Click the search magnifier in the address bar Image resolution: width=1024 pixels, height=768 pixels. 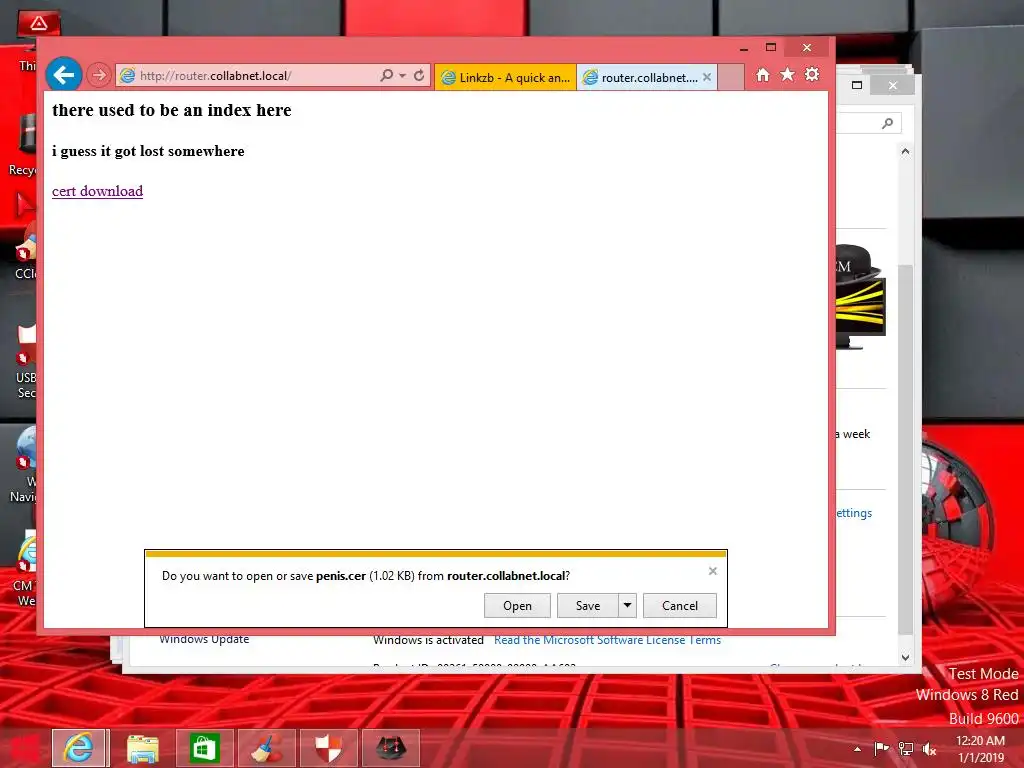click(x=387, y=76)
